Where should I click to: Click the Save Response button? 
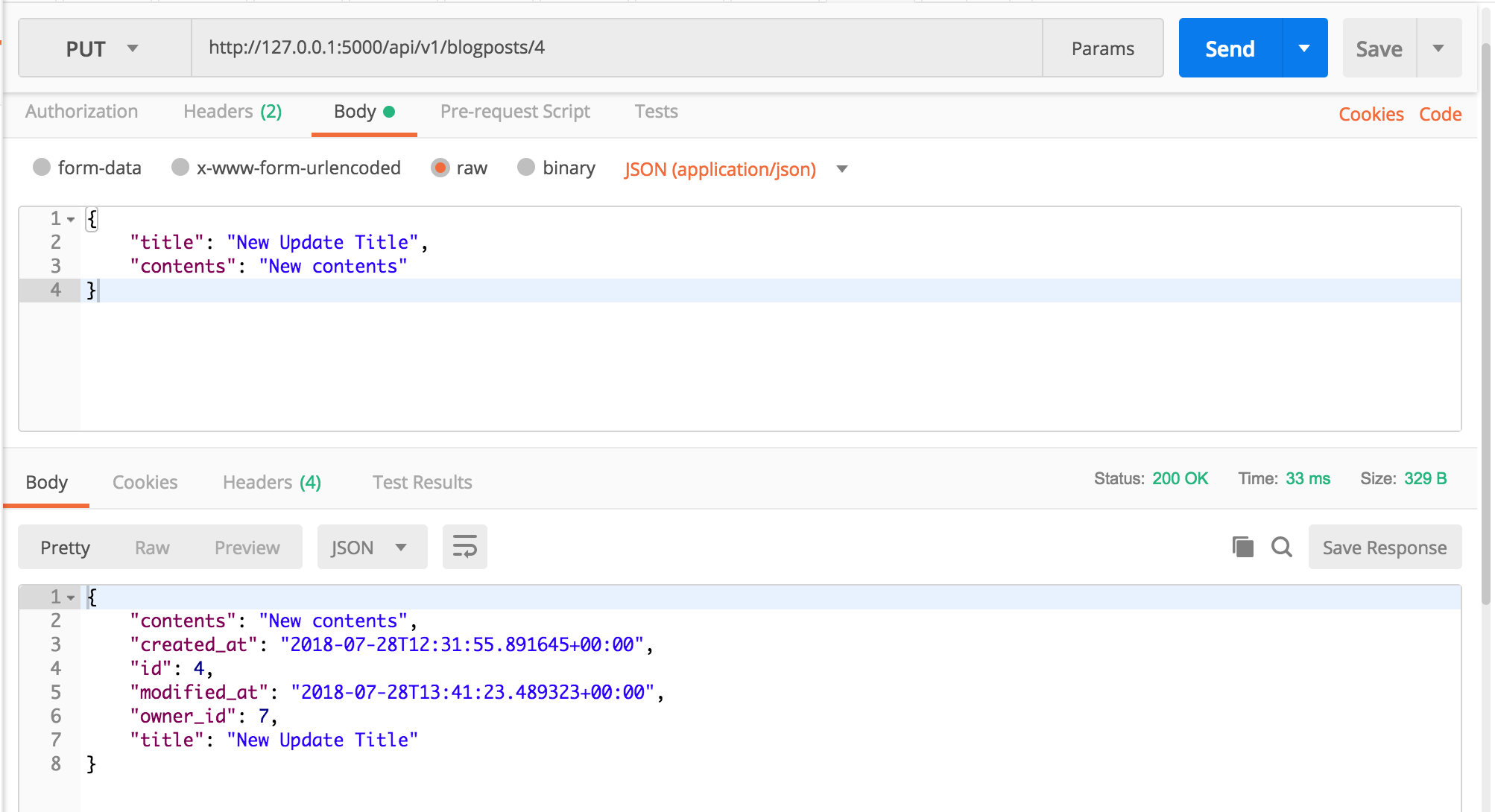[x=1384, y=548]
